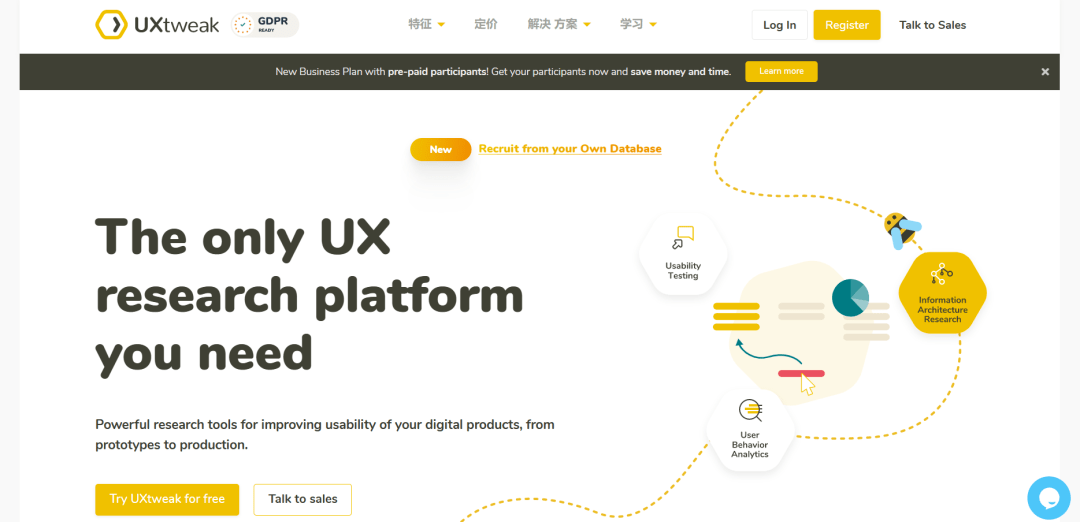Expand the 学习 dropdown menu
Image resolution: width=1080 pixels, height=522 pixels.
638,25
